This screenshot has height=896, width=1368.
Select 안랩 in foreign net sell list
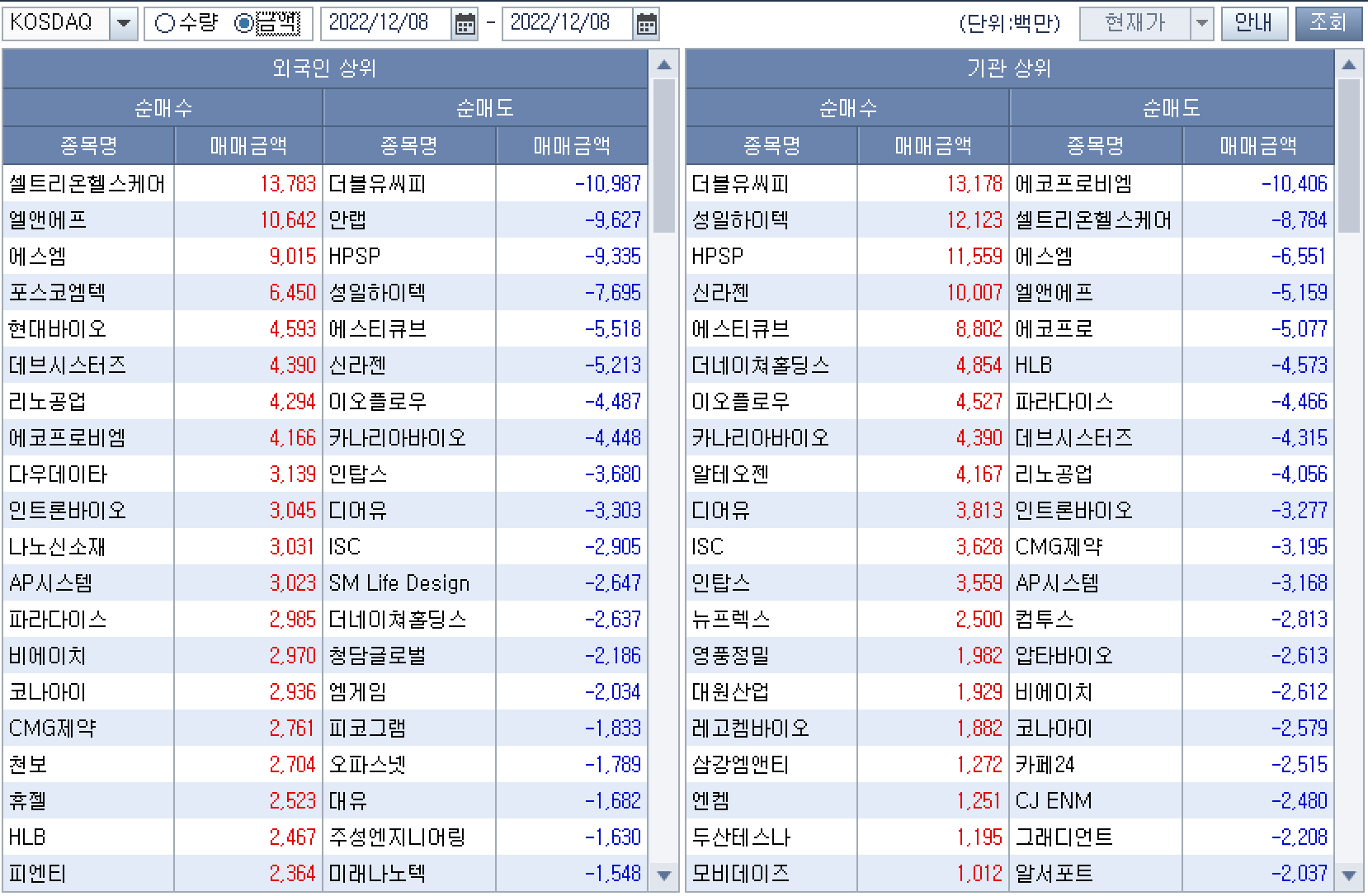coord(410,220)
